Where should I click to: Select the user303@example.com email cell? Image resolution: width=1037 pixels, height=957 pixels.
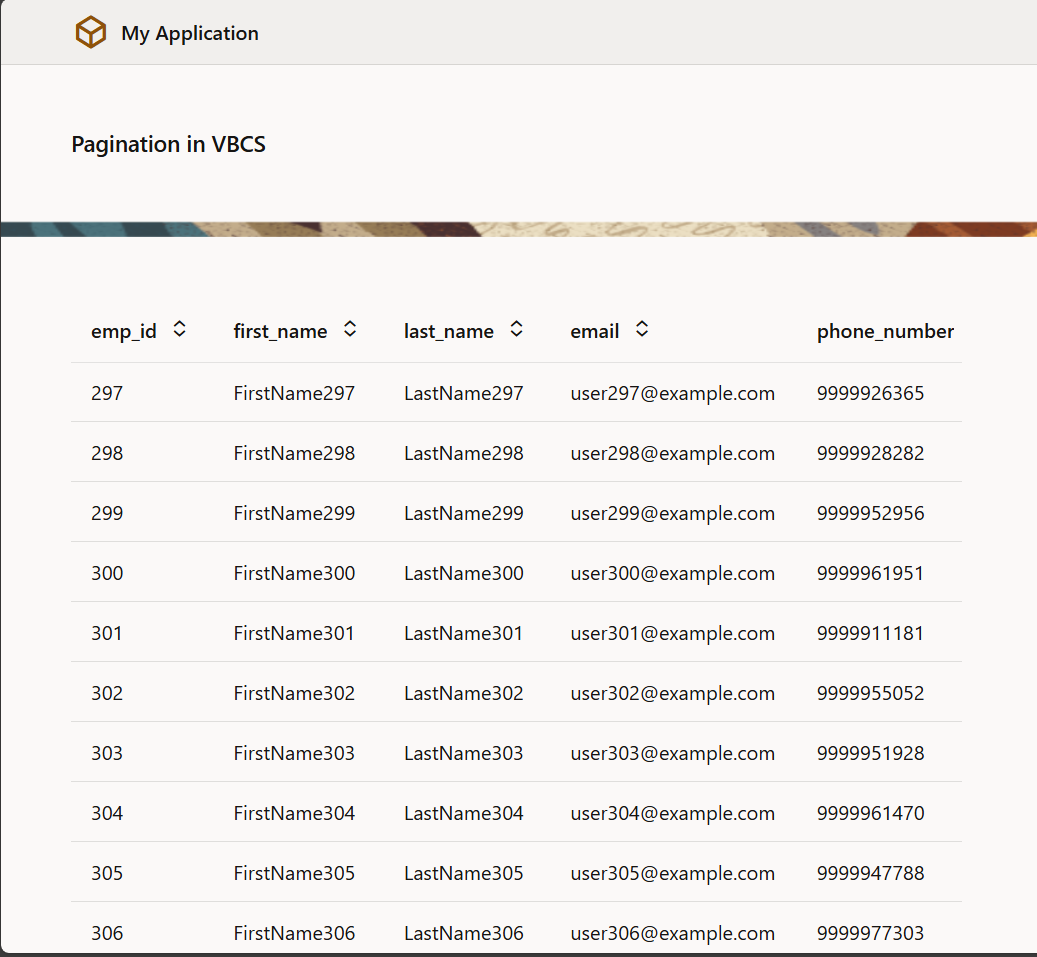pyautogui.click(x=672, y=753)
